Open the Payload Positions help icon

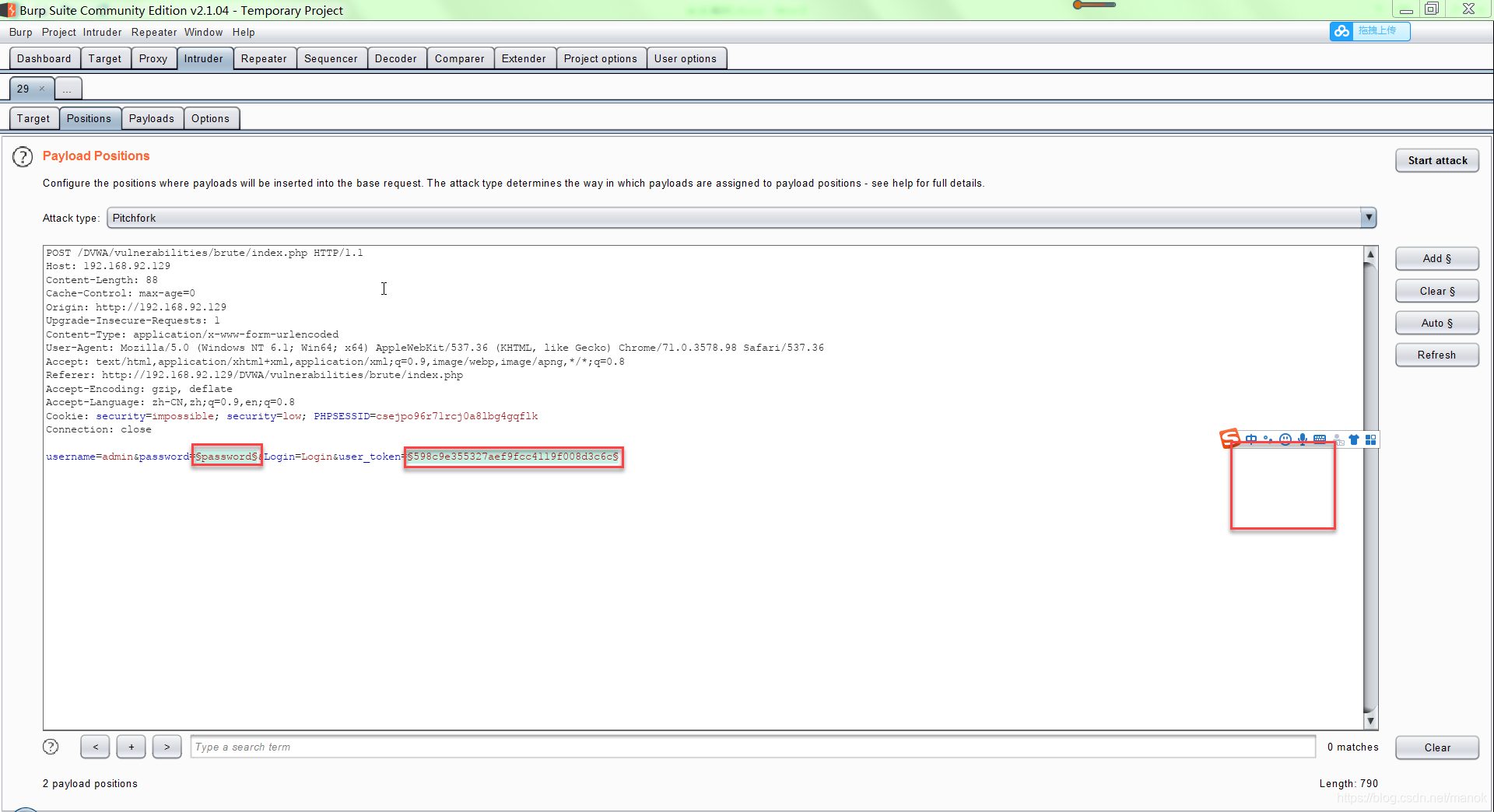(x=23, y=157)
